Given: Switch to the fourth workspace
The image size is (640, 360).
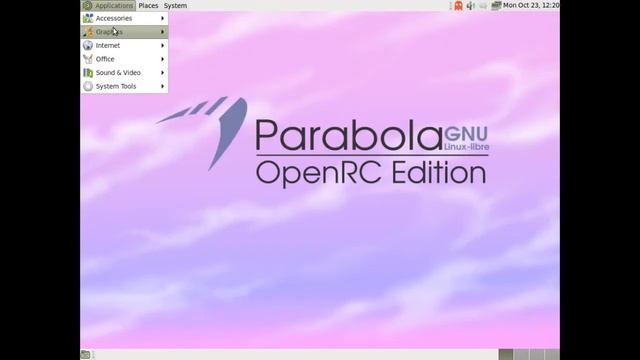Looking at the screenshot, I should click(x=552, y=355).
